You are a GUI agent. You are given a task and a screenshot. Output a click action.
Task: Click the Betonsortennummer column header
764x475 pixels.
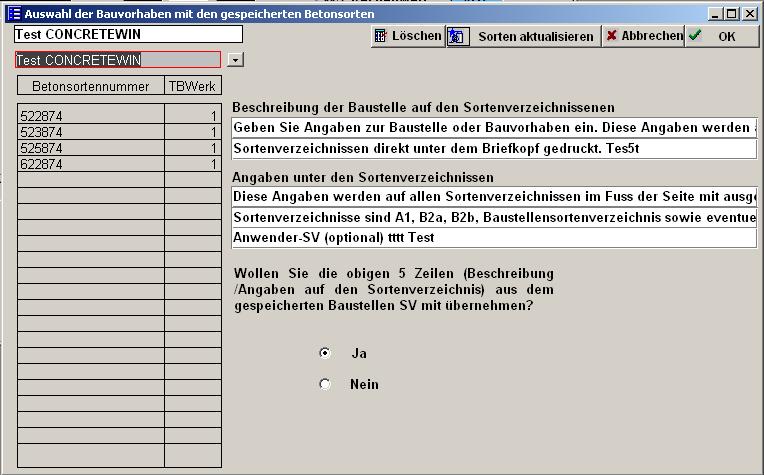coord(90,87)
